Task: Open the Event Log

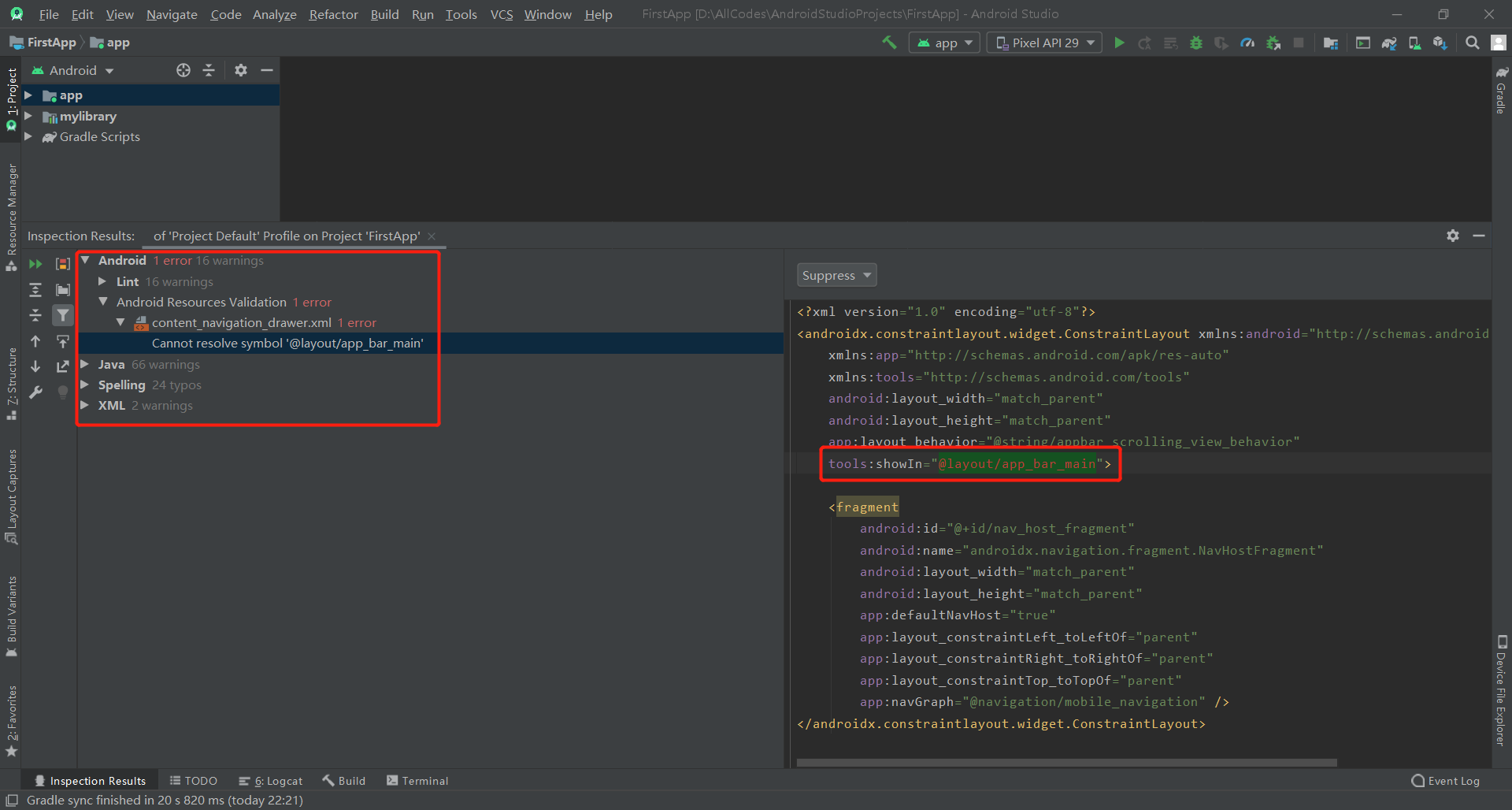Action: click(1446, 781)
